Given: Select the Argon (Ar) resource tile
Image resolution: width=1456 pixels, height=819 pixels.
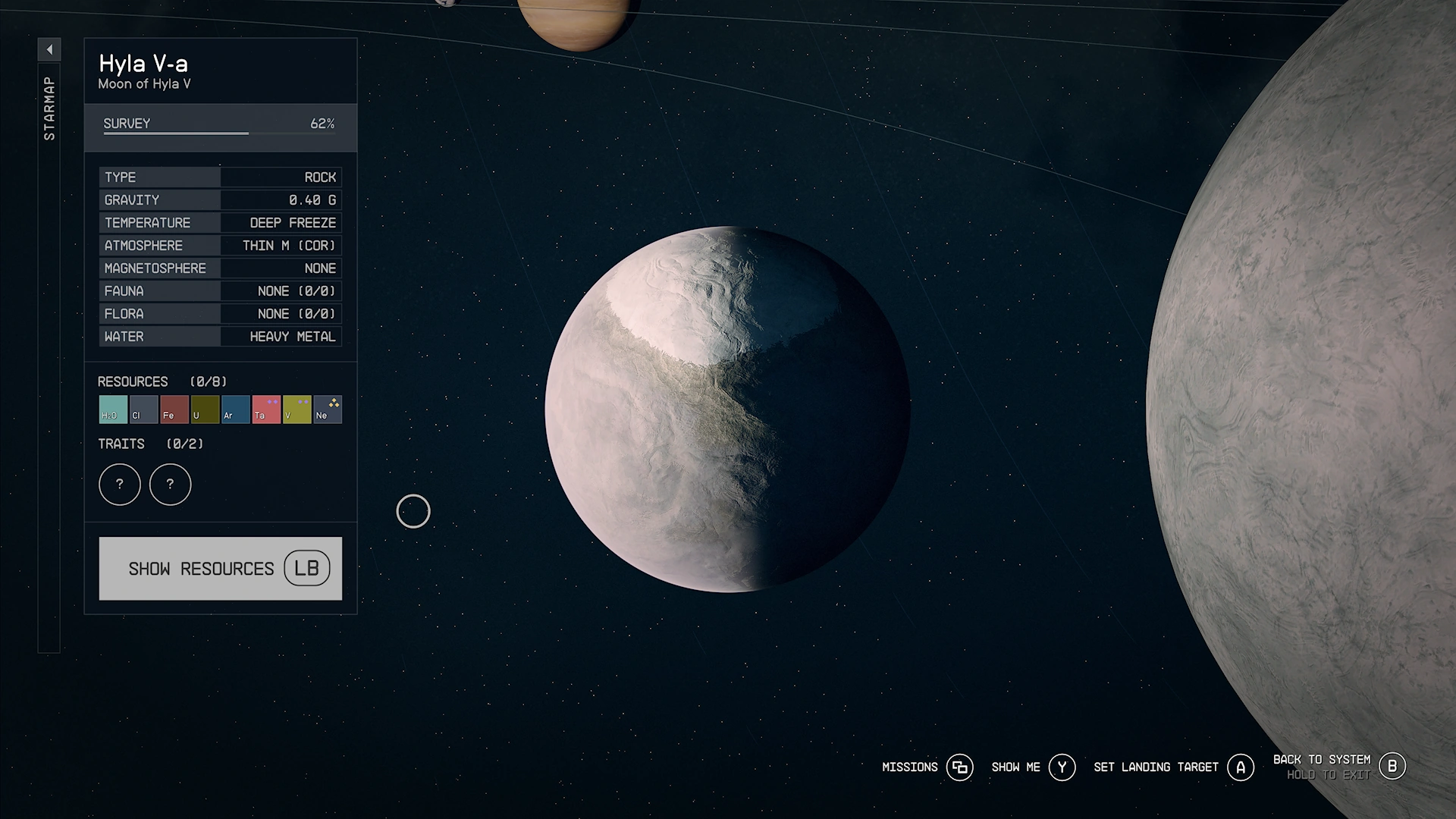Looking at the screenshot, I should (x=235, y=409).
